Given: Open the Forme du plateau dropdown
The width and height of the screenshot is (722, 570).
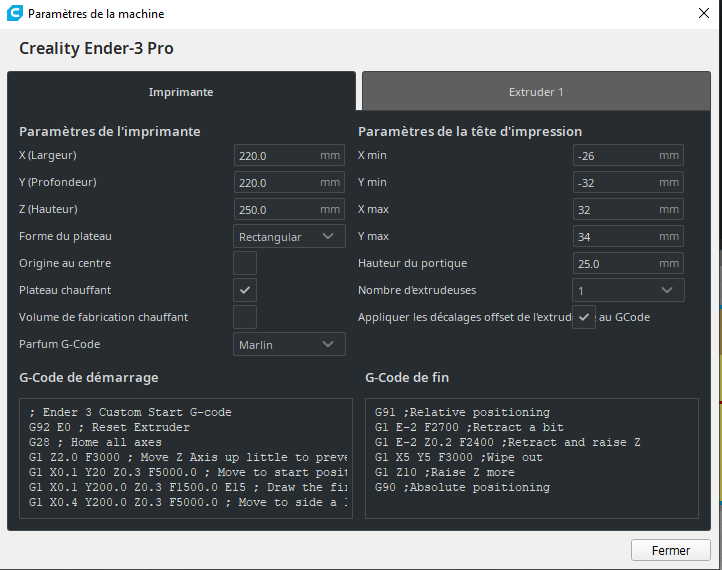Looking at the screenshot, I should [x=289, y=236].
